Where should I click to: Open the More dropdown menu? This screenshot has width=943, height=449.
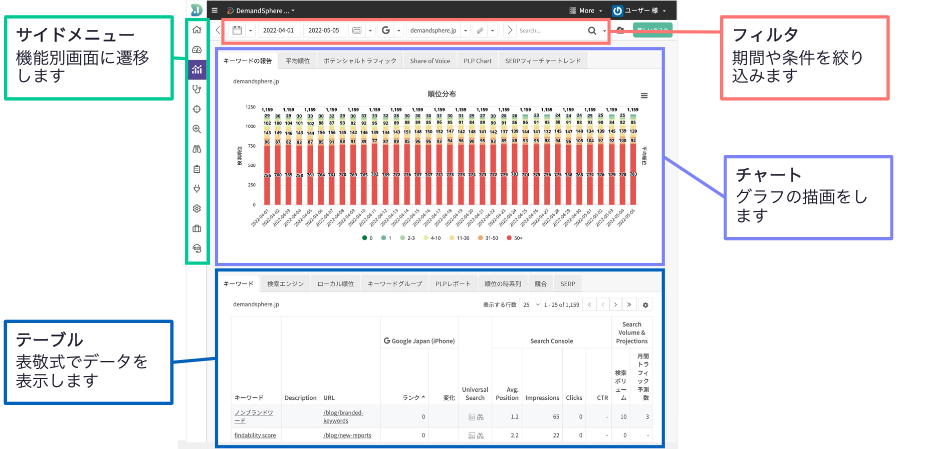click(x=585, y=10)
